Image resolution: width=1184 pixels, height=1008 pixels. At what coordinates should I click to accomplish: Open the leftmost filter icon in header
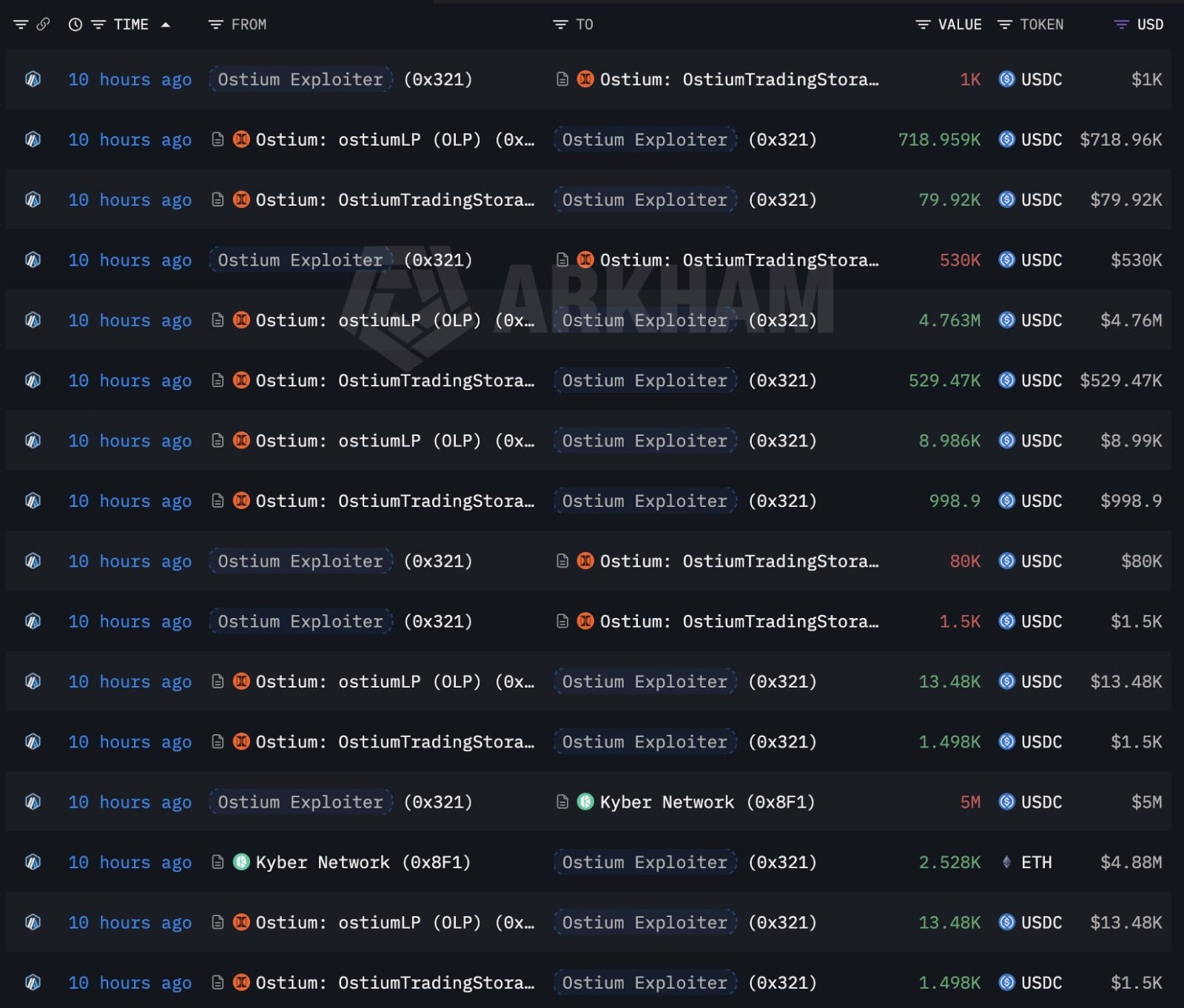pyautogui.click(x=21, y=24)
